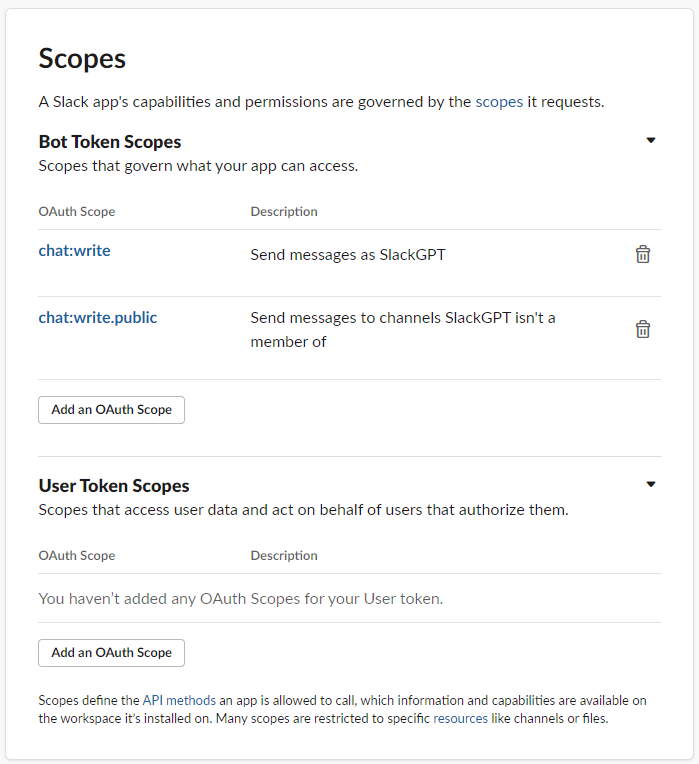This screenshot has width=699, height=764.
Task: Follow the resources link in footer
Action: point(461,718)
